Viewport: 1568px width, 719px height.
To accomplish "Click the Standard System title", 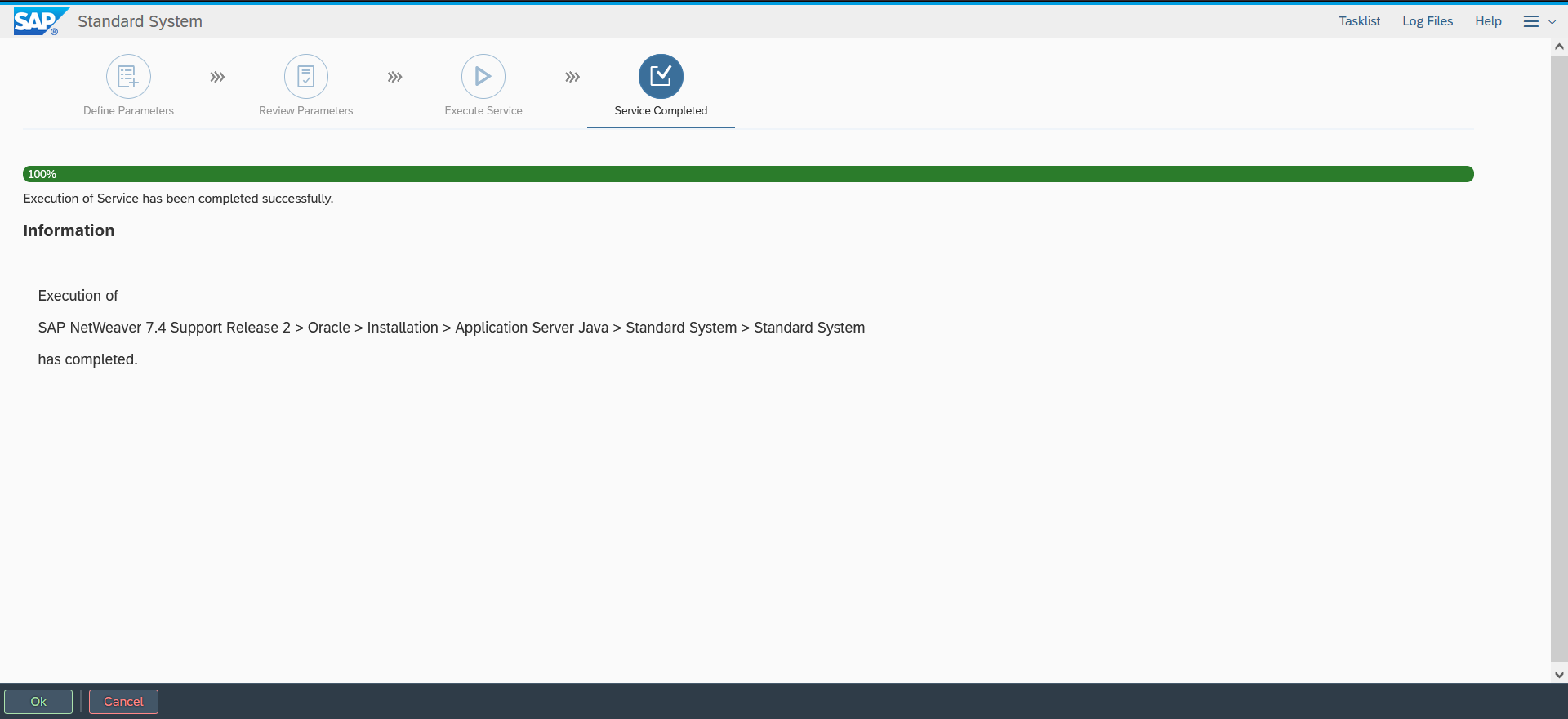I will [x=140, y=21].
